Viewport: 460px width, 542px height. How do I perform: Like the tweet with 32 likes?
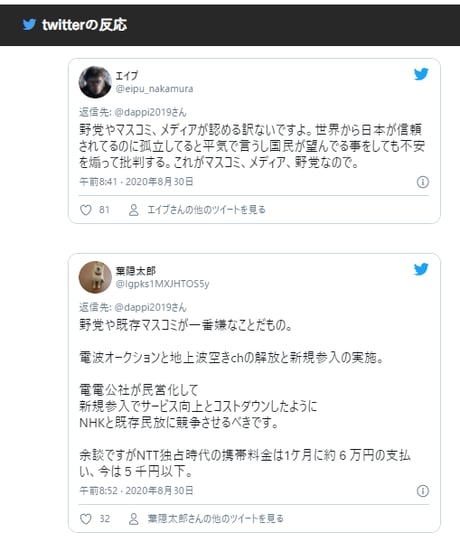(x=86, y=518)
